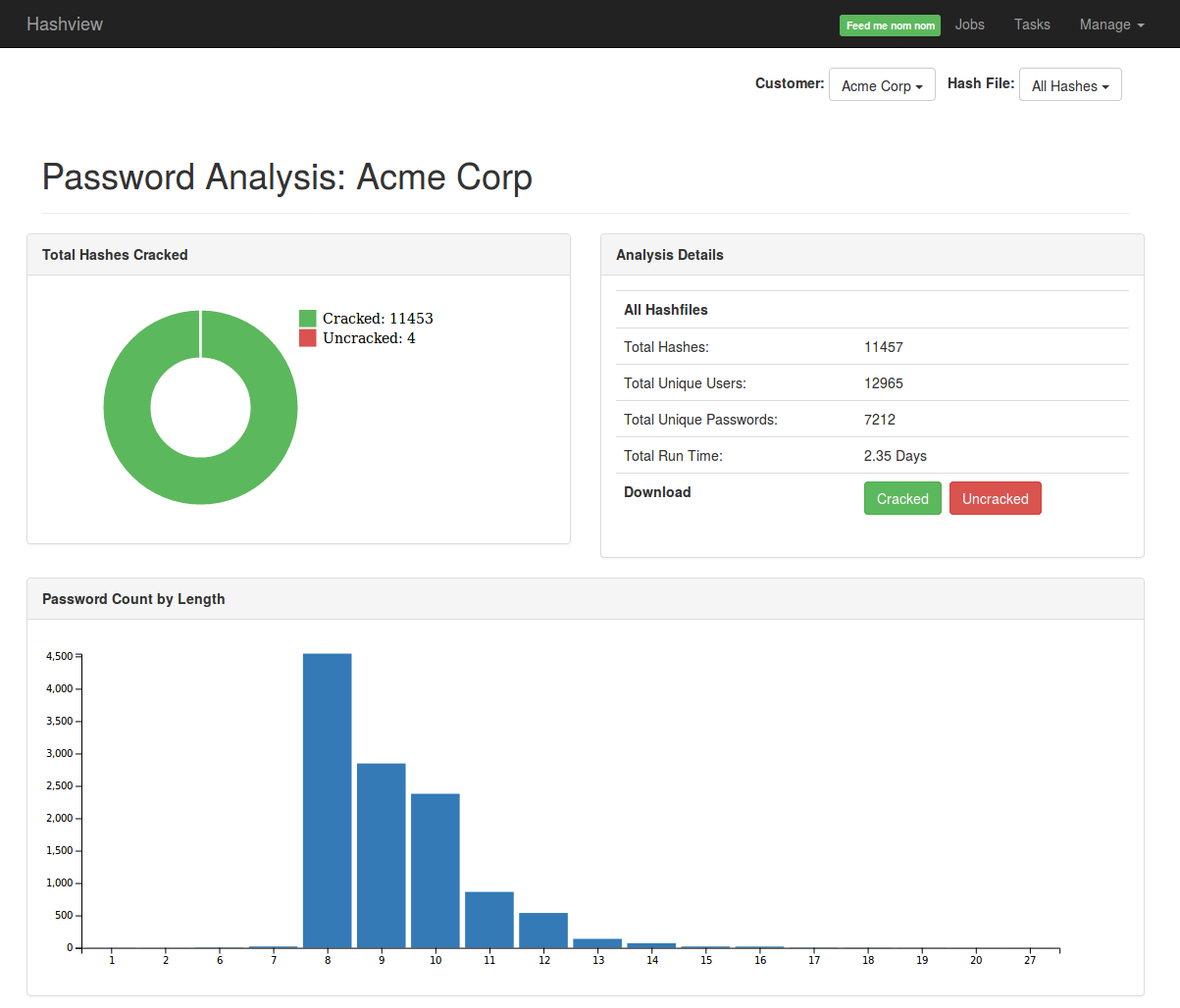Click the 27 x-axis label
This screenshot has width=1180, height=1008.
click(1030, 960)
